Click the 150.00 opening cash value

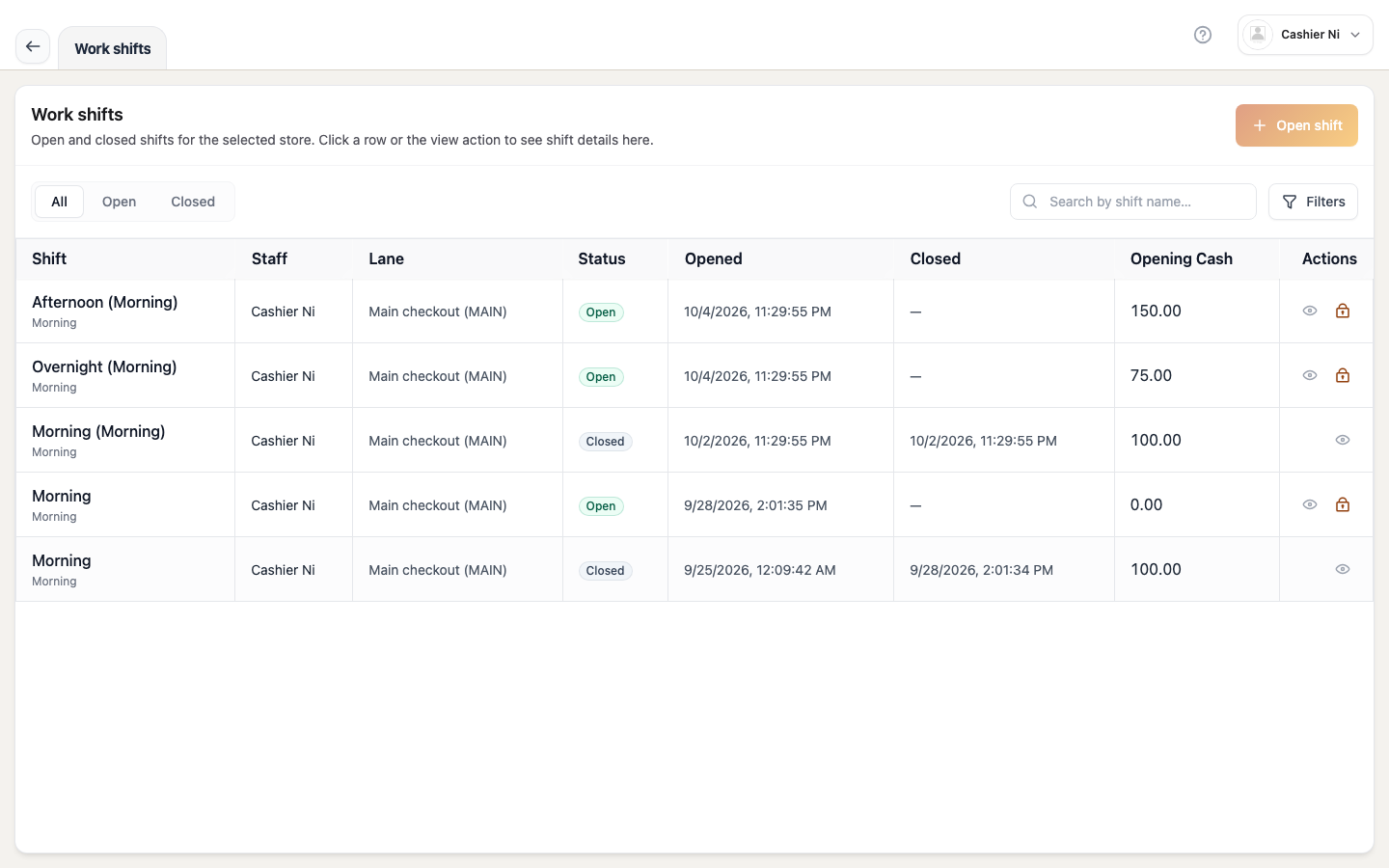pos(1156,311)
